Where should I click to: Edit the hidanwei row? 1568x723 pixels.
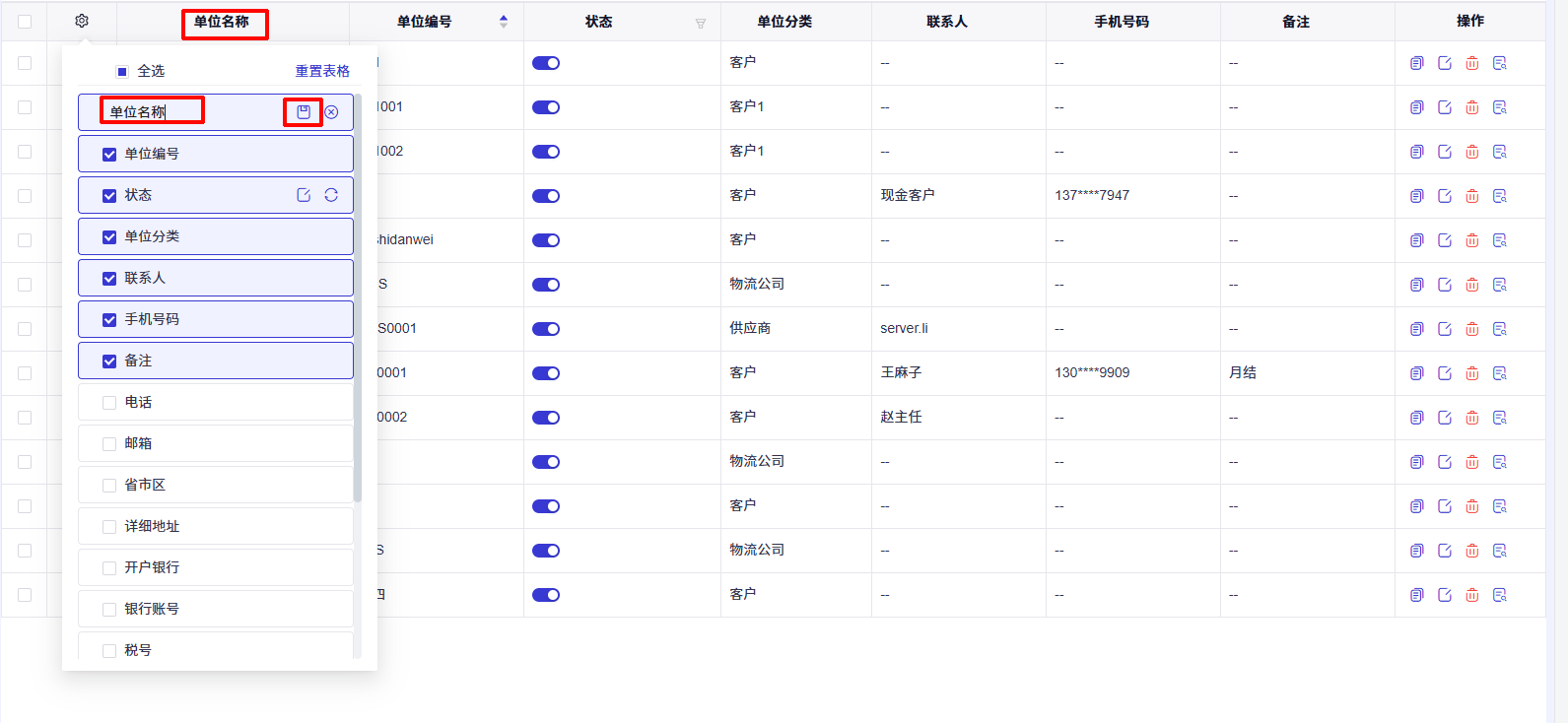1445,240
